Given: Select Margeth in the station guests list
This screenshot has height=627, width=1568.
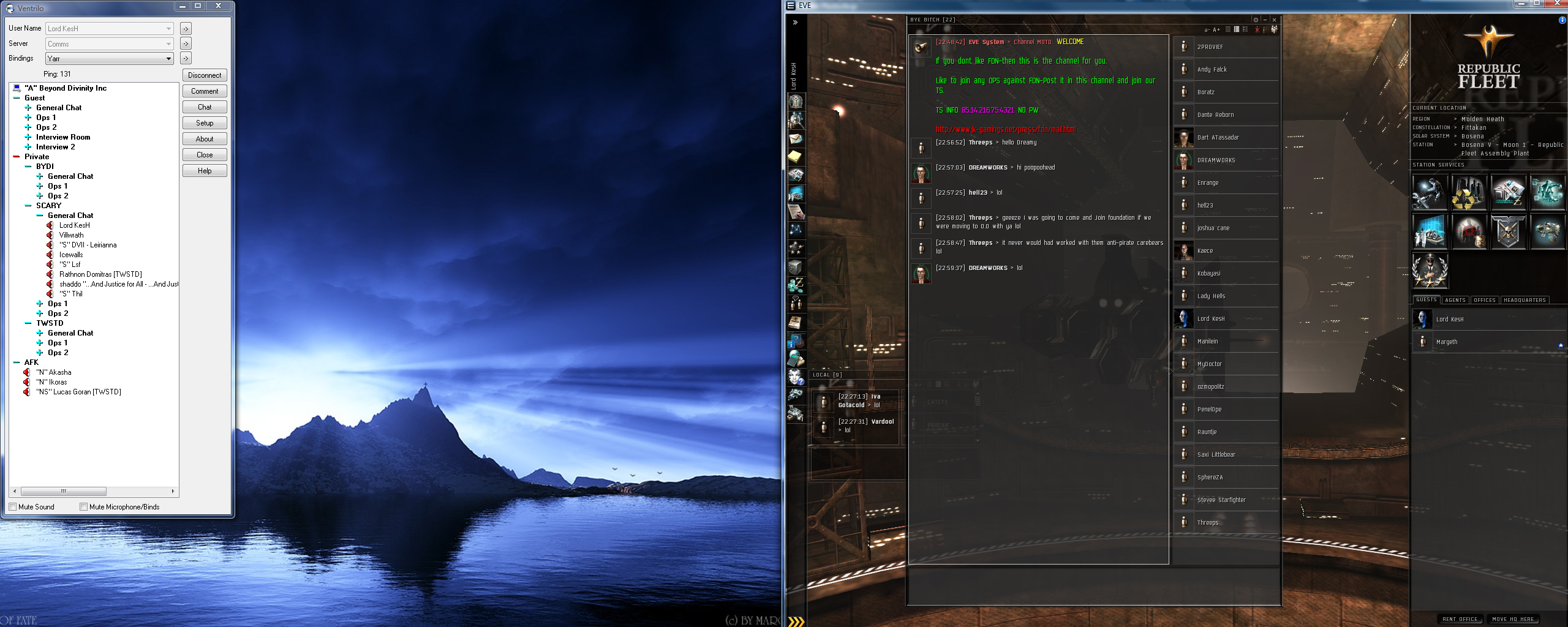Looking at the screenshot, I should [x=1488, y=342].
